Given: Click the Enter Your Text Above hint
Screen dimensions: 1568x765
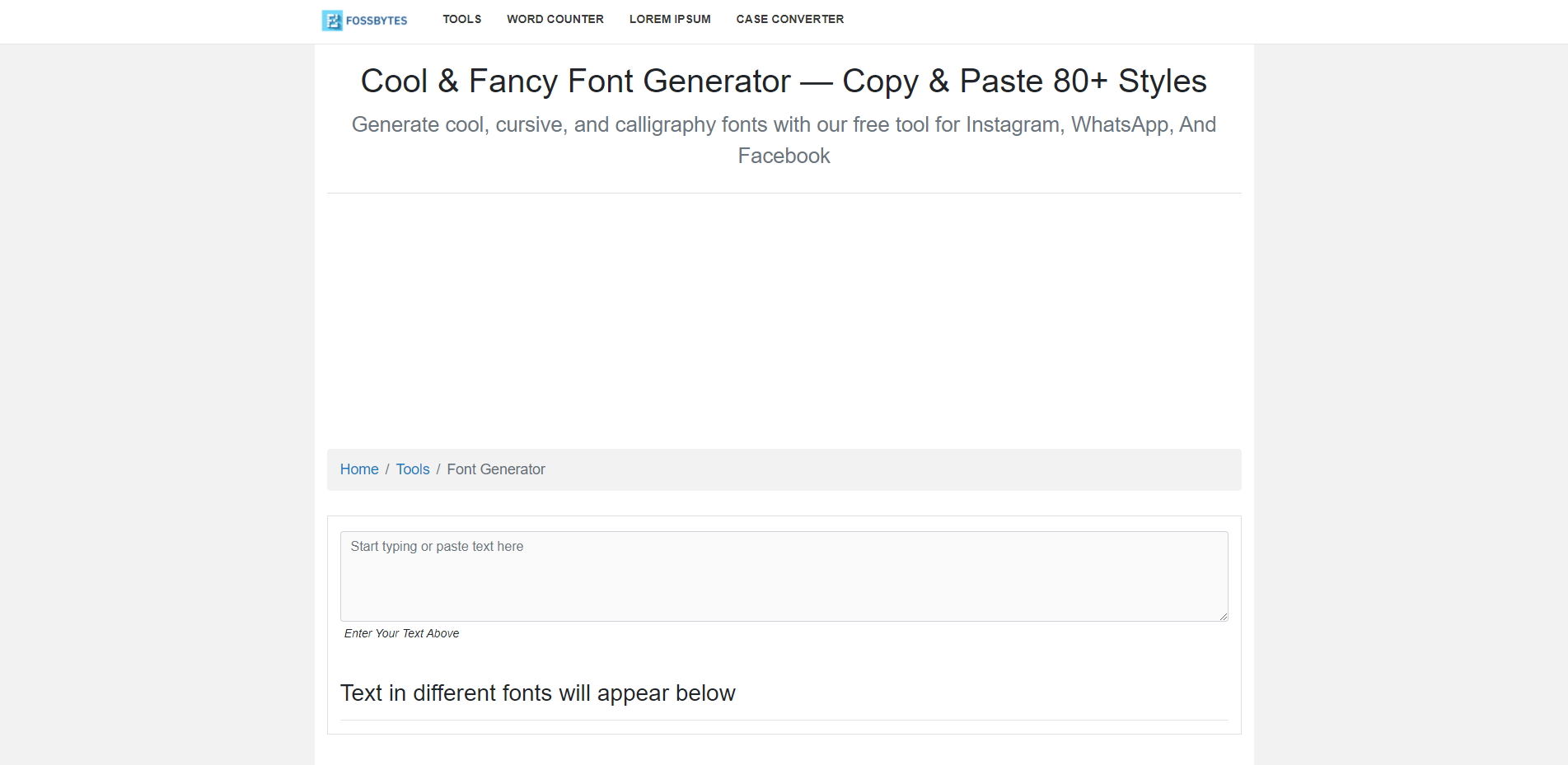Looking at the screenshot, I should pos(401,633).
